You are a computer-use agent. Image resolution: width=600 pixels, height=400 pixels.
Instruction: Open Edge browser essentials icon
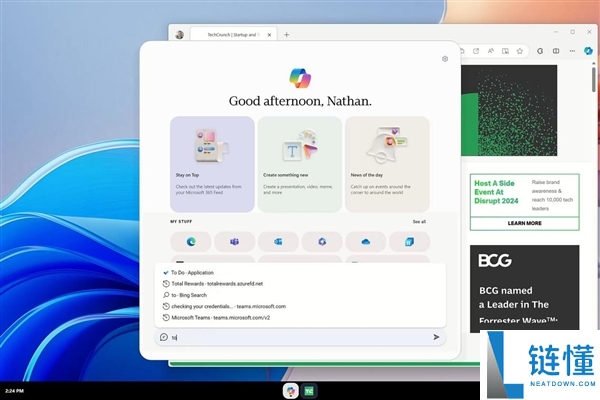pos(540,51)
